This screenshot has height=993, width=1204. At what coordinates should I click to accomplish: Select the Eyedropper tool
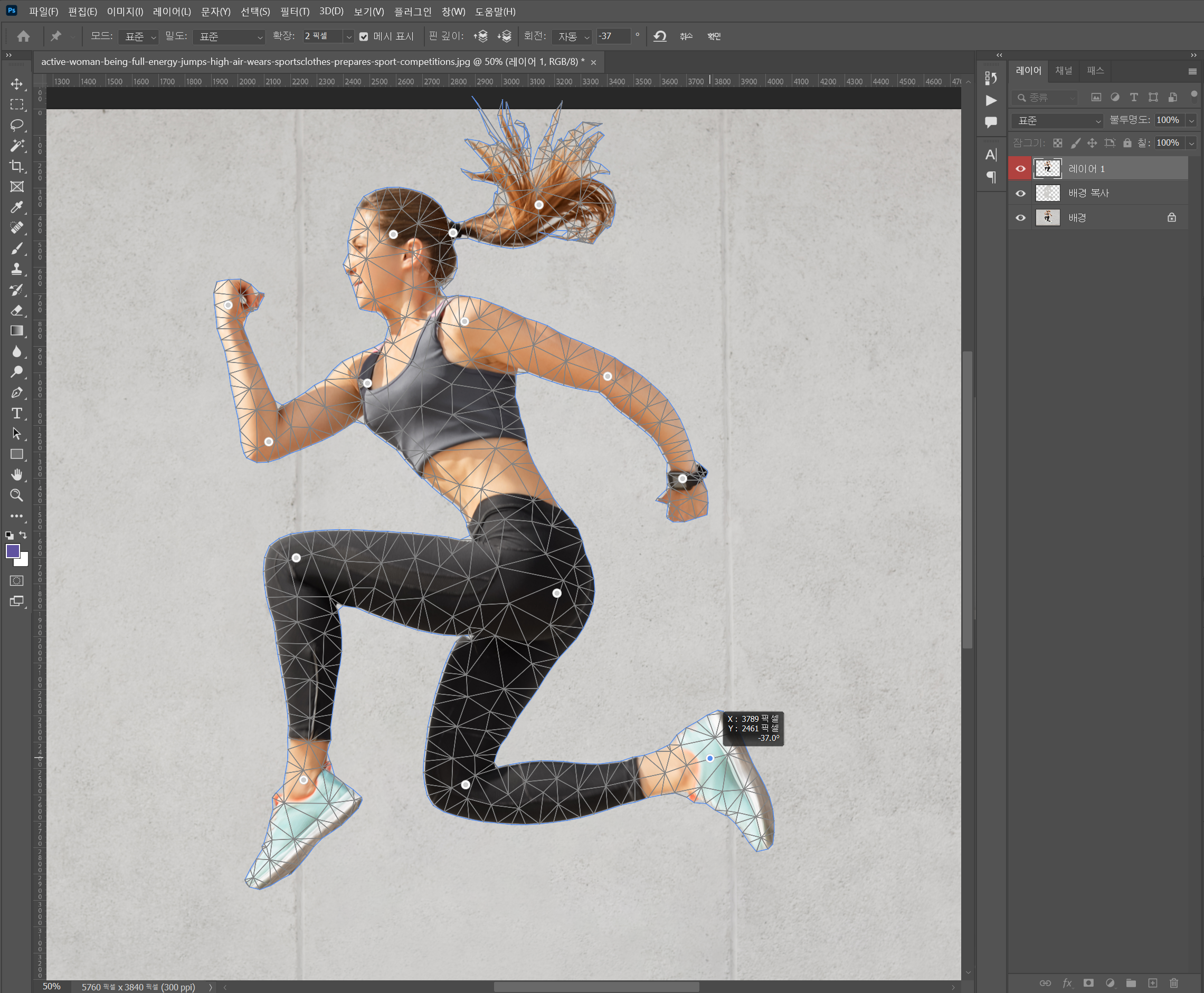coord(16,207)
